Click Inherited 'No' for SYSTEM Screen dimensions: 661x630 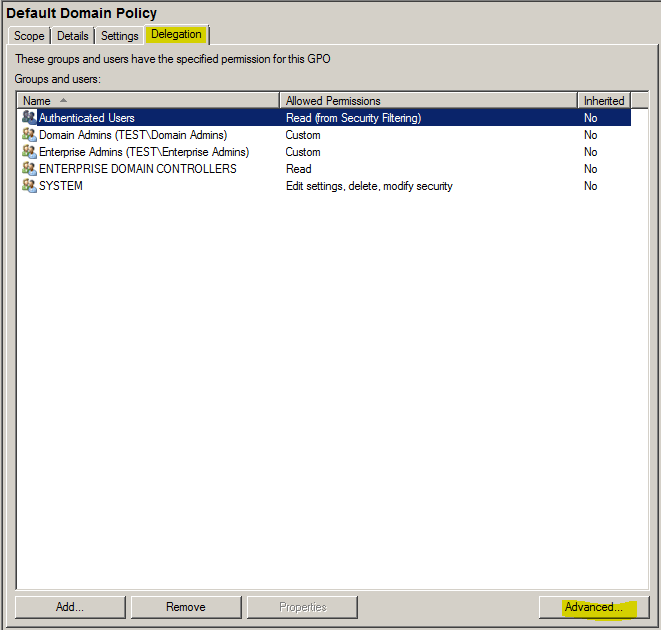[x=590, y=186]
